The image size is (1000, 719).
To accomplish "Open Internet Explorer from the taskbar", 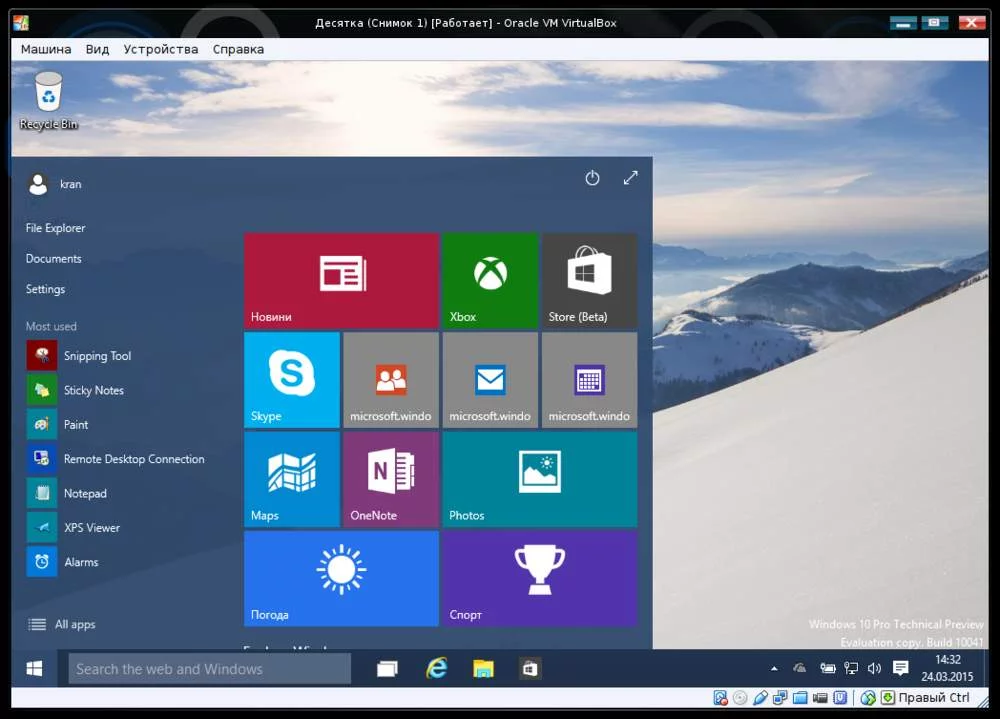I will (436, 669).
